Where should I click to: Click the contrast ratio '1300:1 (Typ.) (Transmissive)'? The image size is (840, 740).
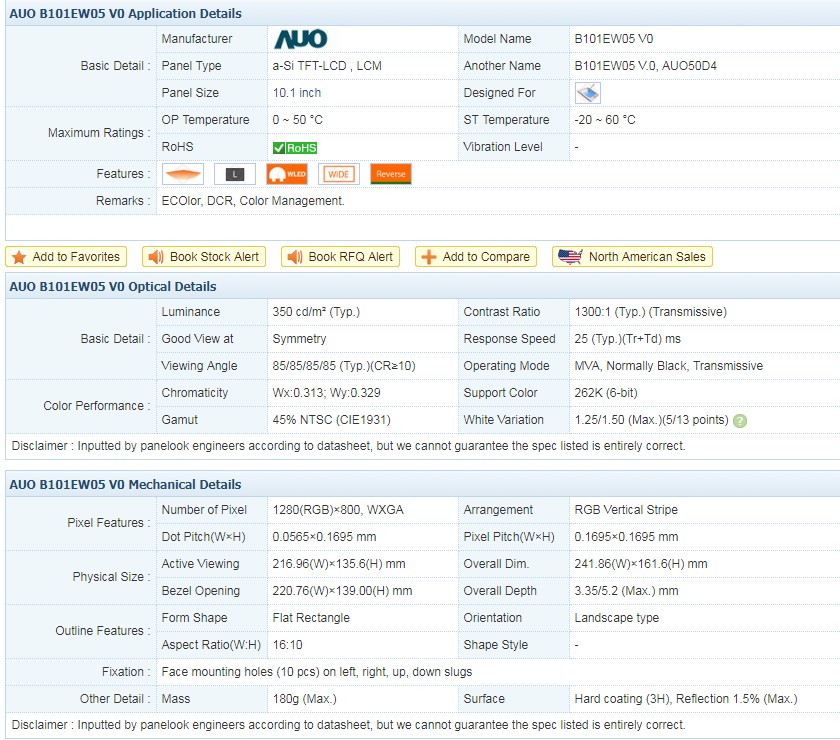point(650,312)
